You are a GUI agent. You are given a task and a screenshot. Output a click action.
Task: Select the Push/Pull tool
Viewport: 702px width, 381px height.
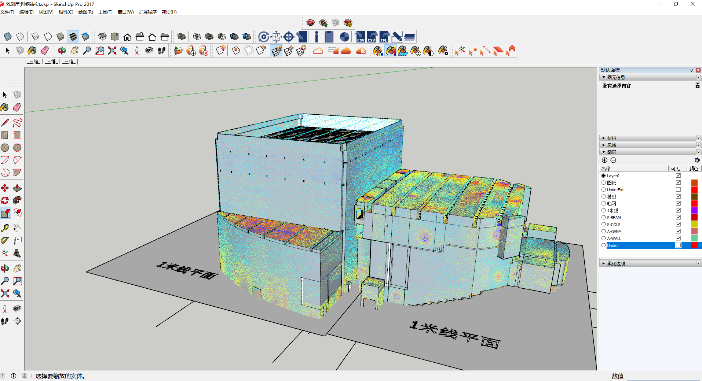tap(17, 188)
